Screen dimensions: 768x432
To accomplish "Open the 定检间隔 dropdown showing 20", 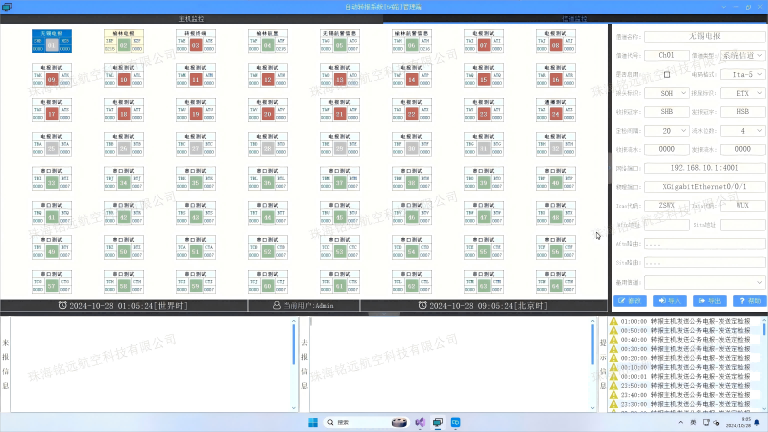I will click(x=667, y=131).
